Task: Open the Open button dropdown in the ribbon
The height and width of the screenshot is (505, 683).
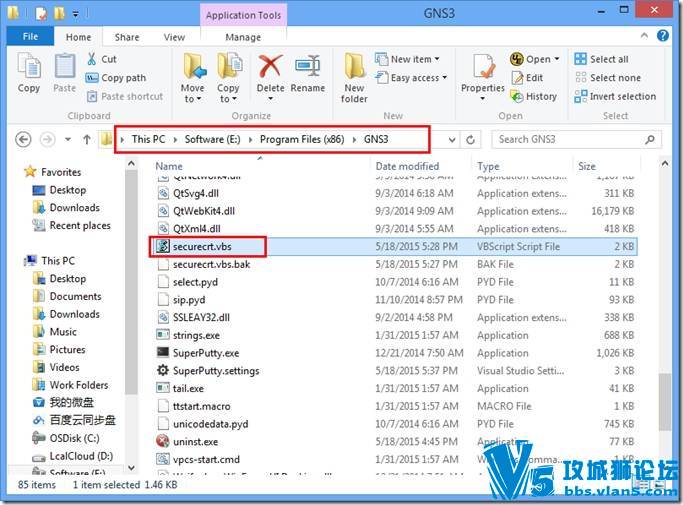Action: pyautogui.click(x=557, y=59)
